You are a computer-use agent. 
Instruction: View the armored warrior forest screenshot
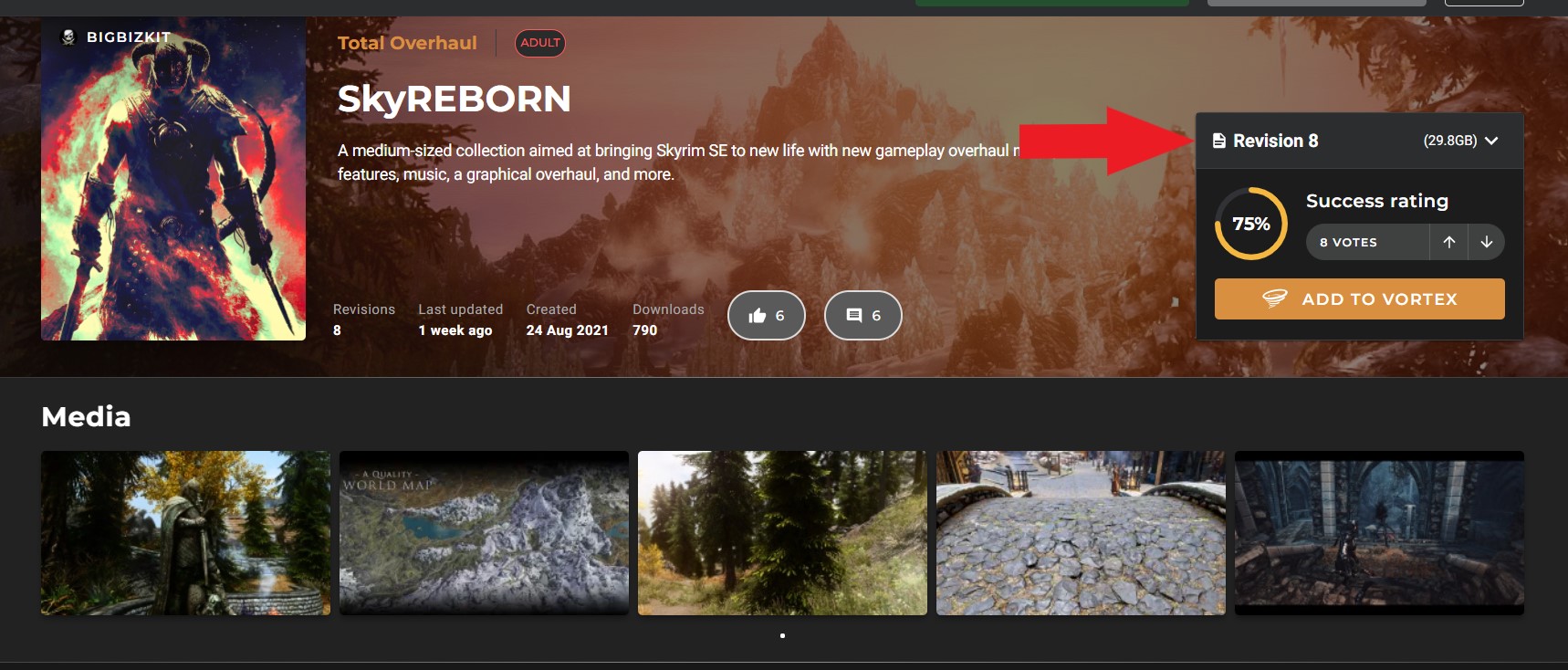[186, 533]
